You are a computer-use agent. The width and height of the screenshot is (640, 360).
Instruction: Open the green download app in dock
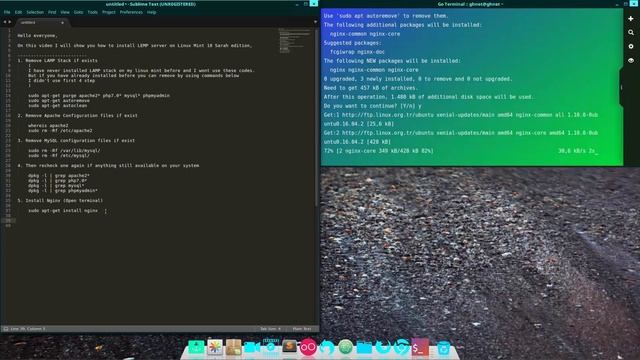pos(196,347)
